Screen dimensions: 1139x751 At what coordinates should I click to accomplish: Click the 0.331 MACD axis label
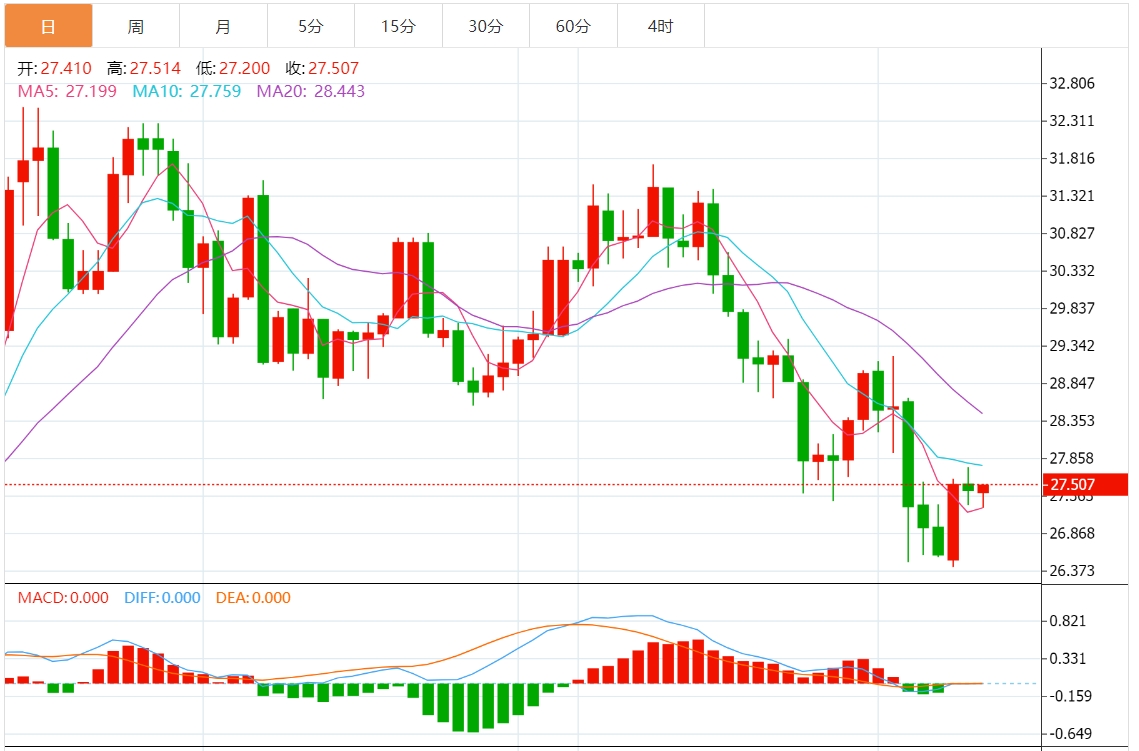click(1068, 659)
